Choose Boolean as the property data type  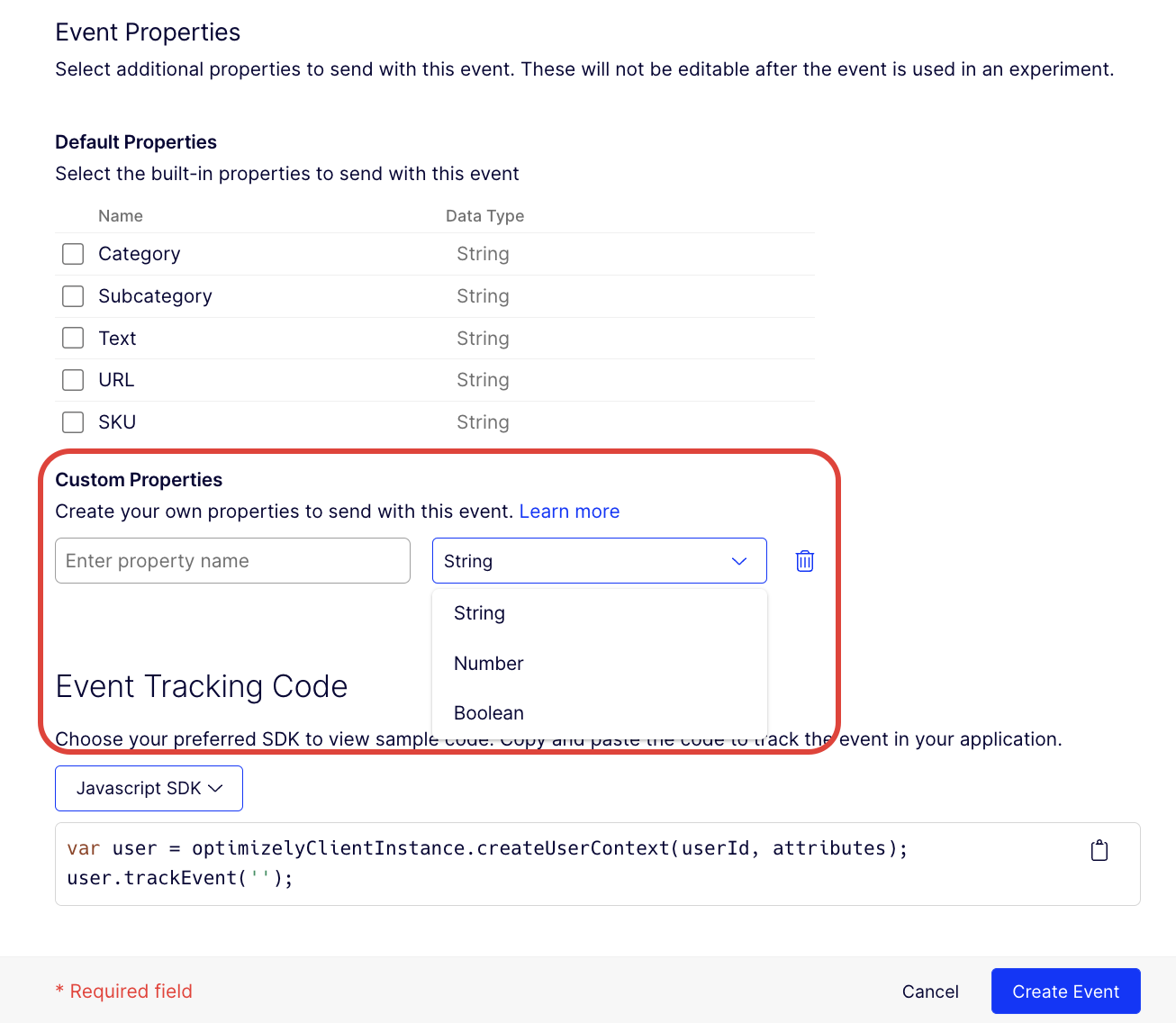pos(488,712)
